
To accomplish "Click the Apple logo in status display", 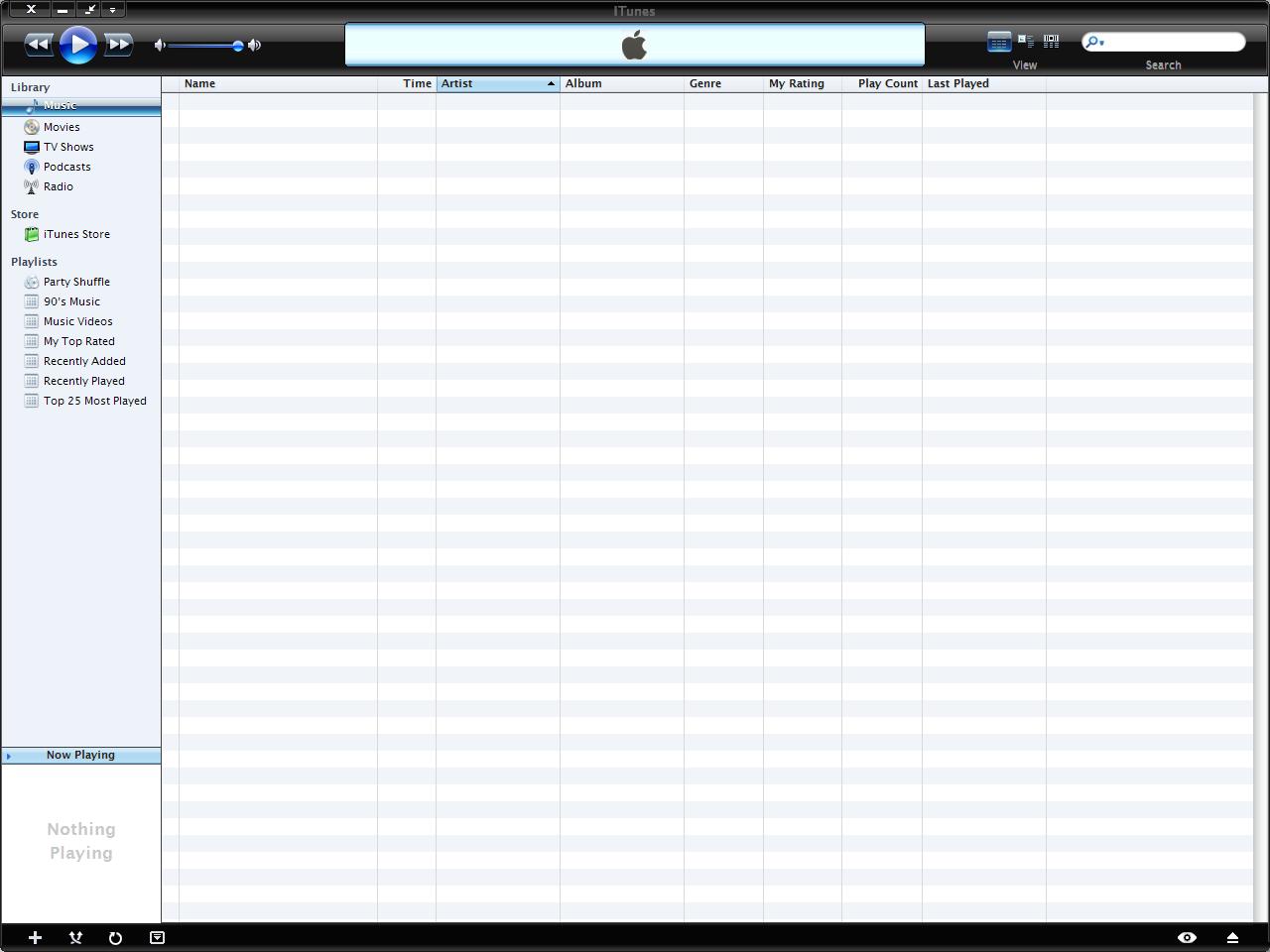I will (x=634, y=45).
